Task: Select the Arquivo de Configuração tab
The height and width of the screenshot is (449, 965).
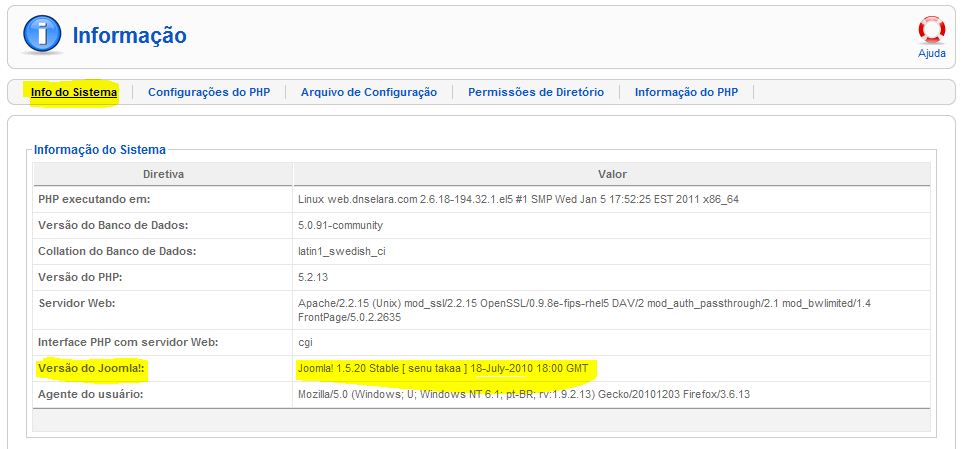Action: (369, 92)
